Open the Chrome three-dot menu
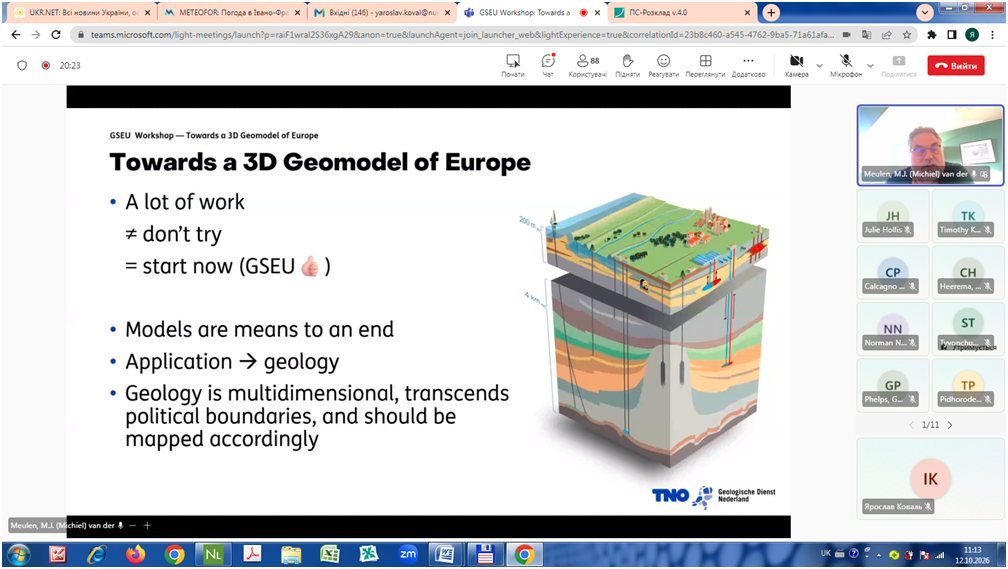 coord(991,35)
